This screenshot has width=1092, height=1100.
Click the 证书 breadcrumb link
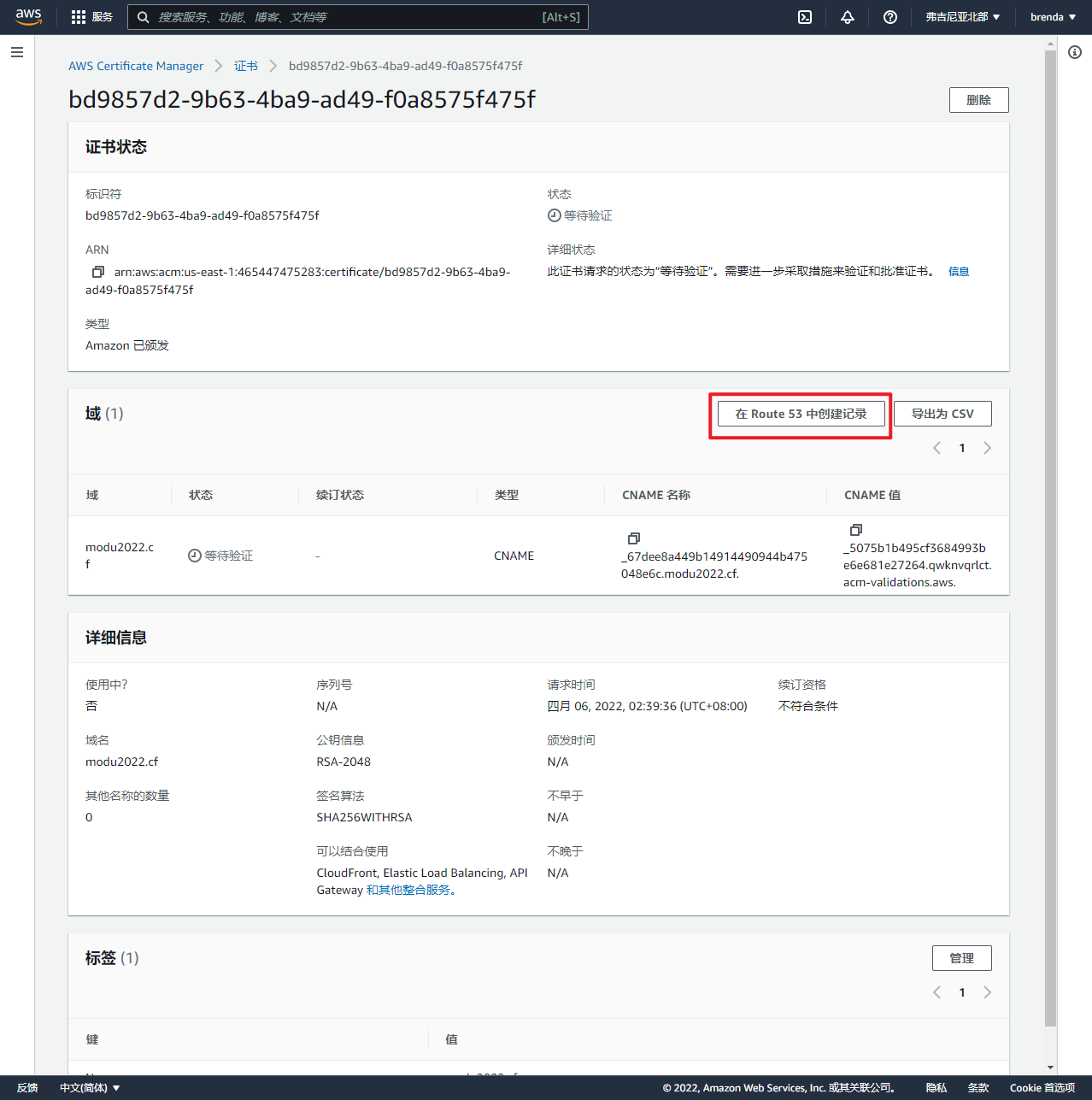[x=246, y=66]
